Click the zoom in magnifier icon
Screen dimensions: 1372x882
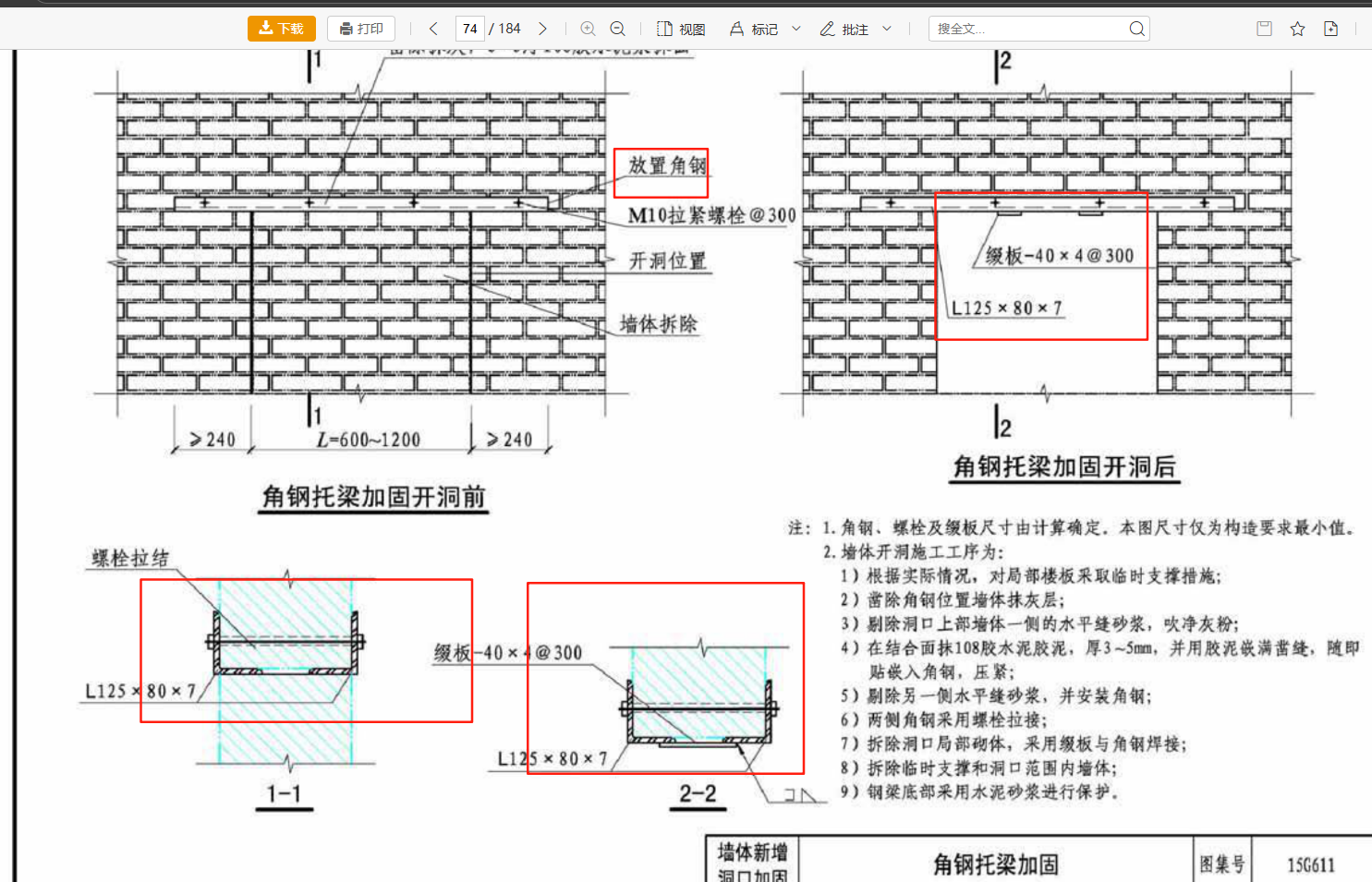pyautogui.click(x=588, y=29)
